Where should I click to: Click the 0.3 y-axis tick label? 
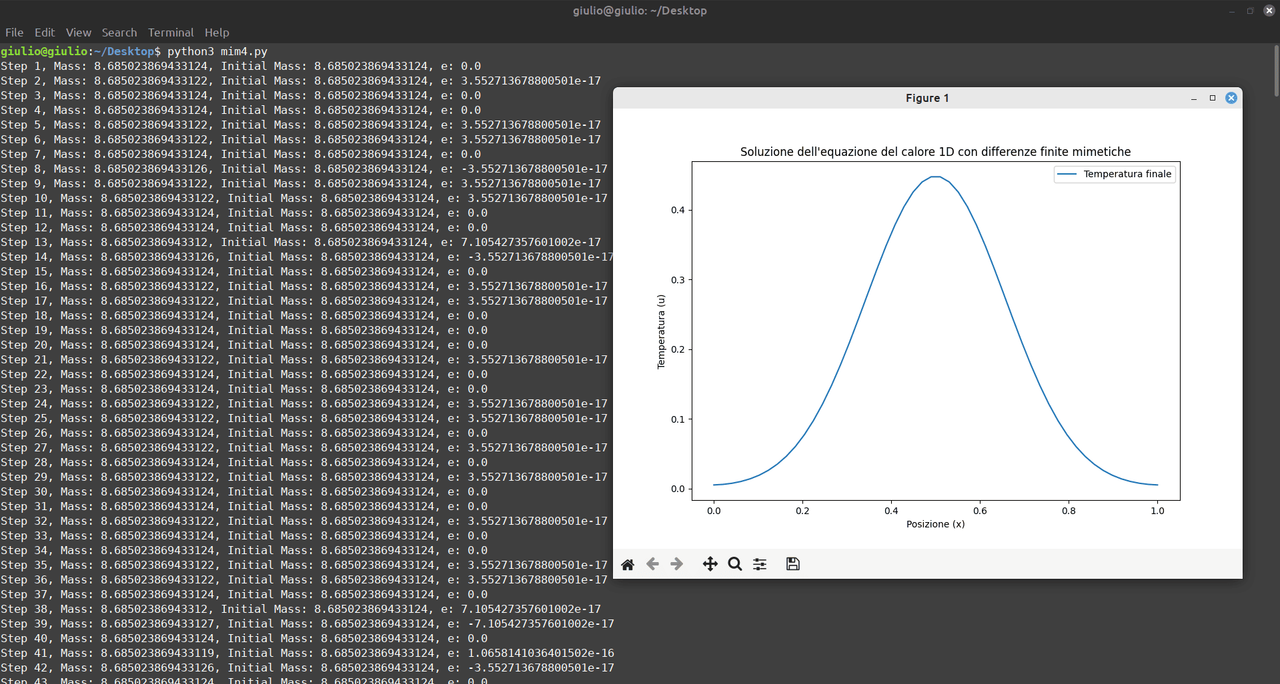[x=676, y=280]
